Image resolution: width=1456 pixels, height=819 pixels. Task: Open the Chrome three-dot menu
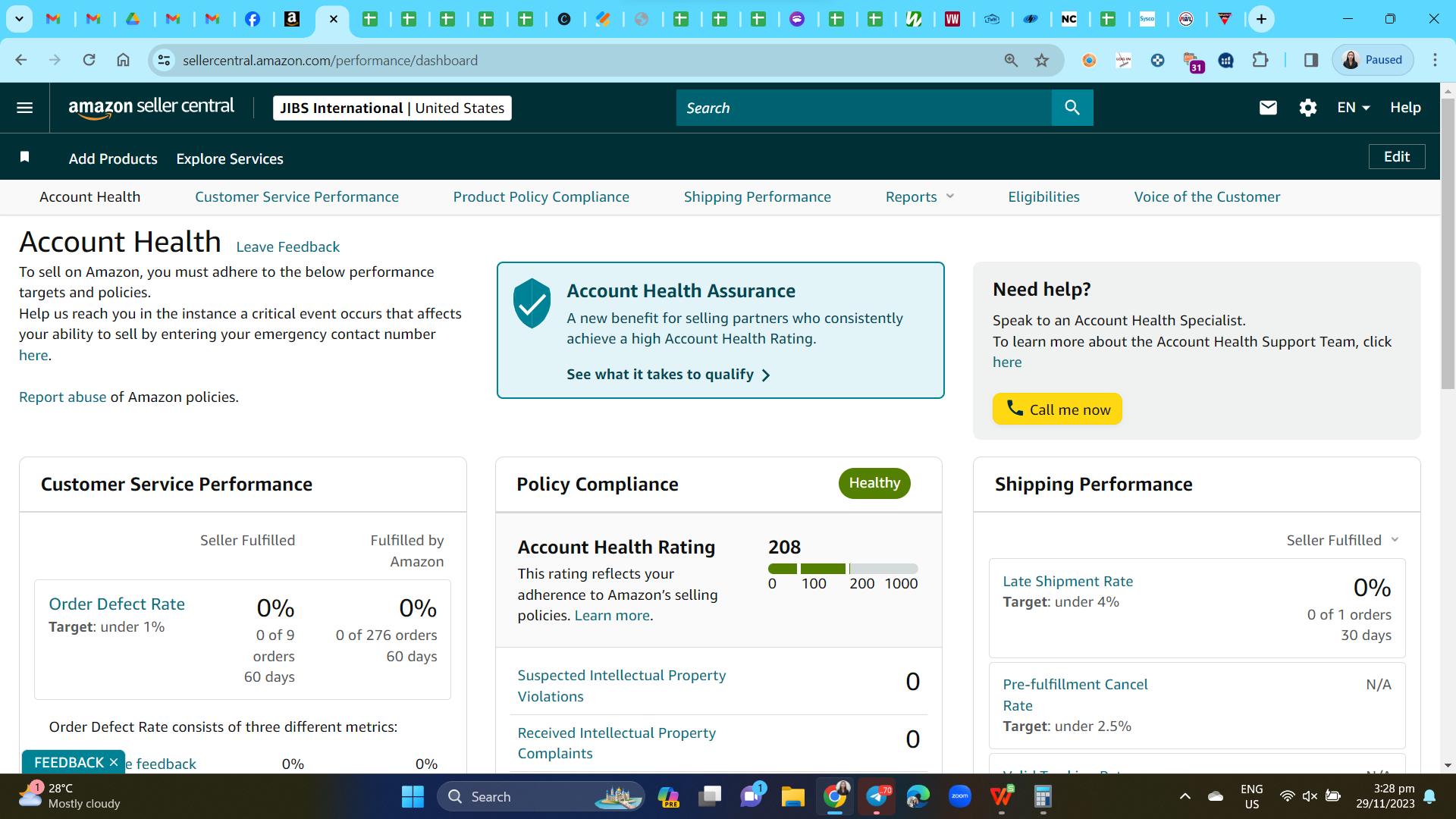[1435, 60]
